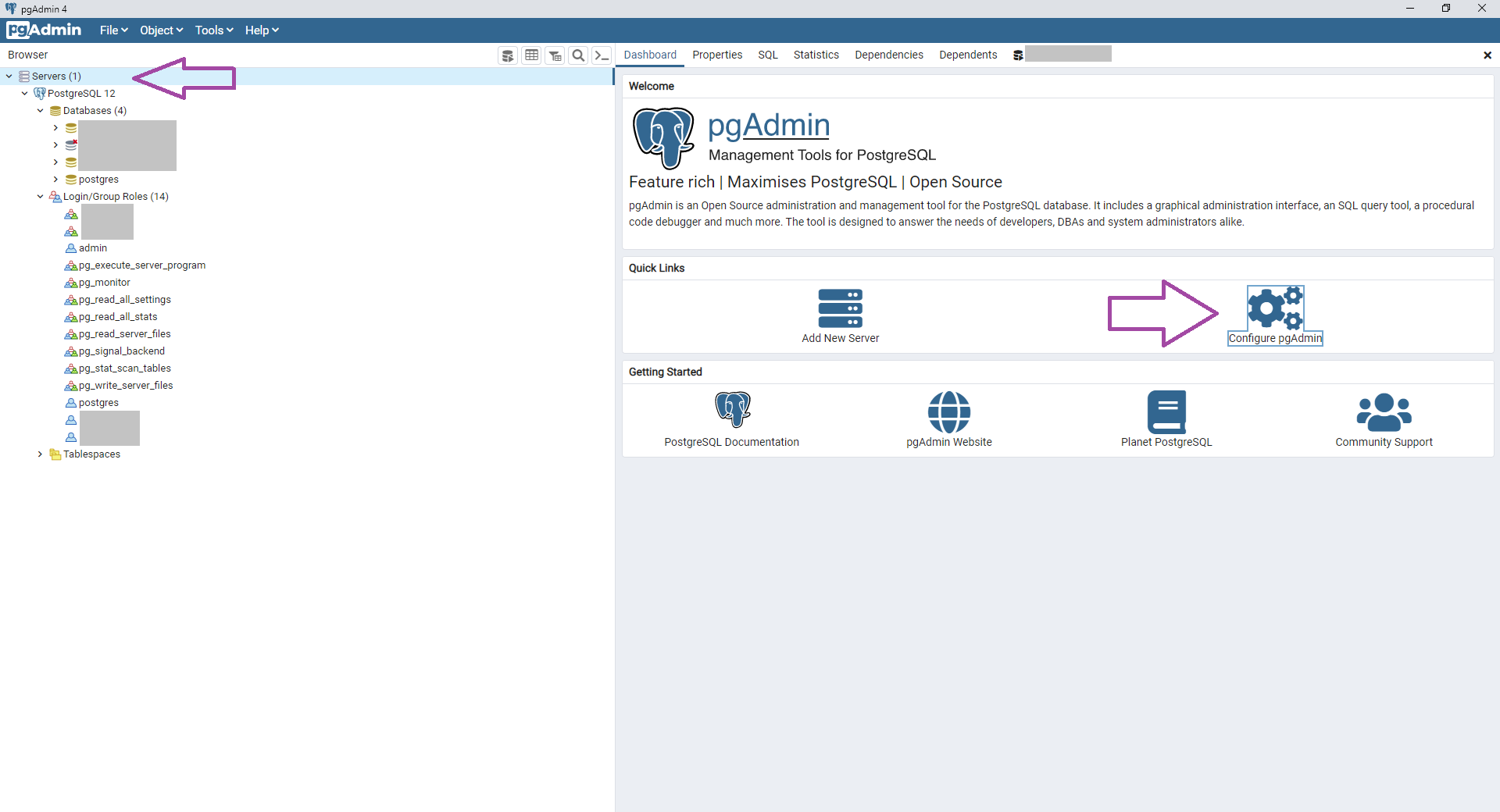
Task: Click the Tablespaces folder icon
Action: click(55, 454)
